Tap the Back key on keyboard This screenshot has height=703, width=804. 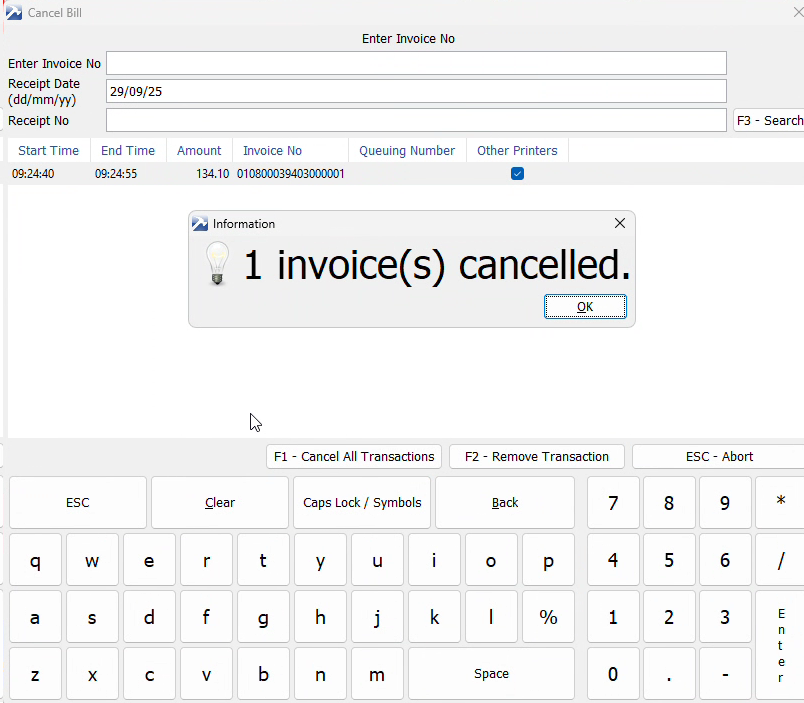(x=505, y=503)
